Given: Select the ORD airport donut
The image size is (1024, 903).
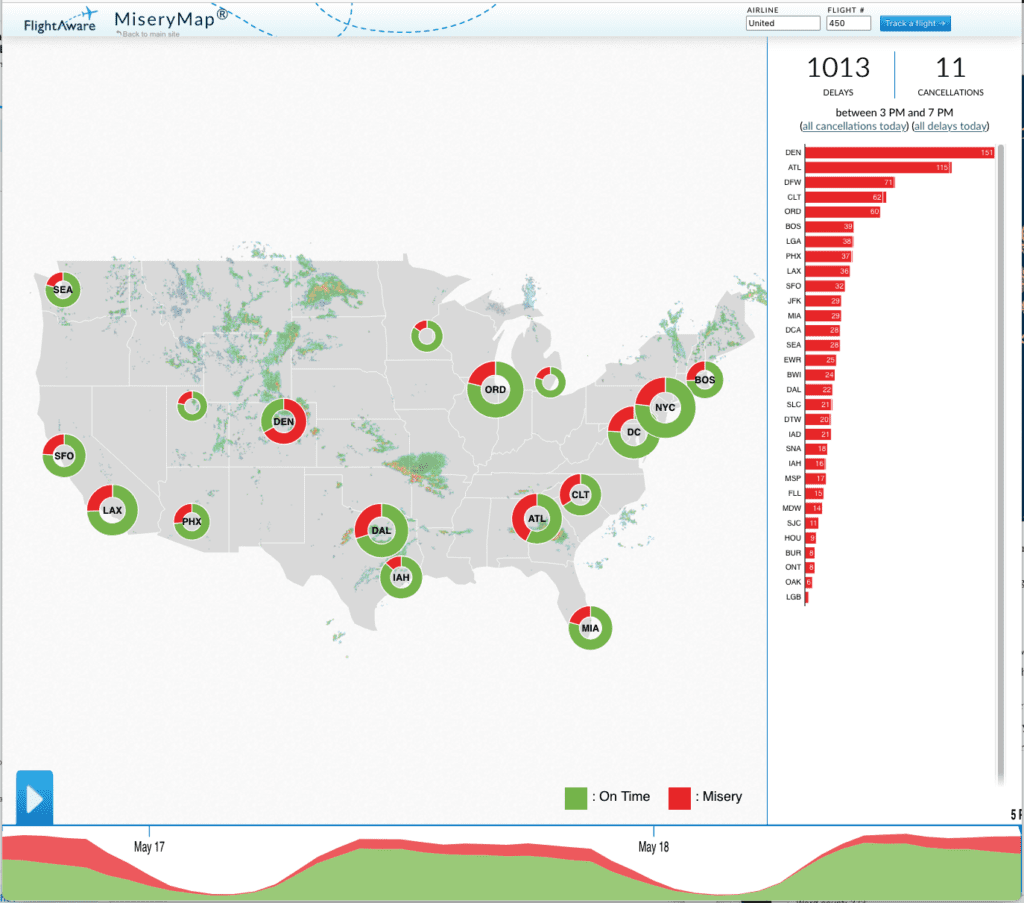Looking at the screenshot, I should 494,390.
